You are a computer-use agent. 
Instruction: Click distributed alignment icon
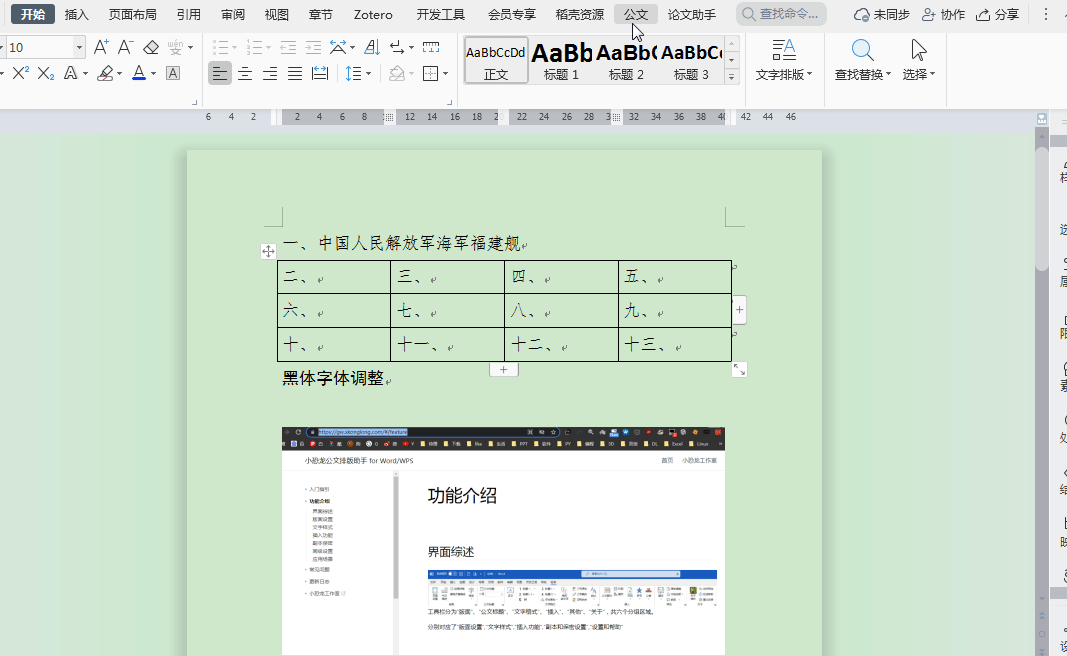[x=320, y=73]
